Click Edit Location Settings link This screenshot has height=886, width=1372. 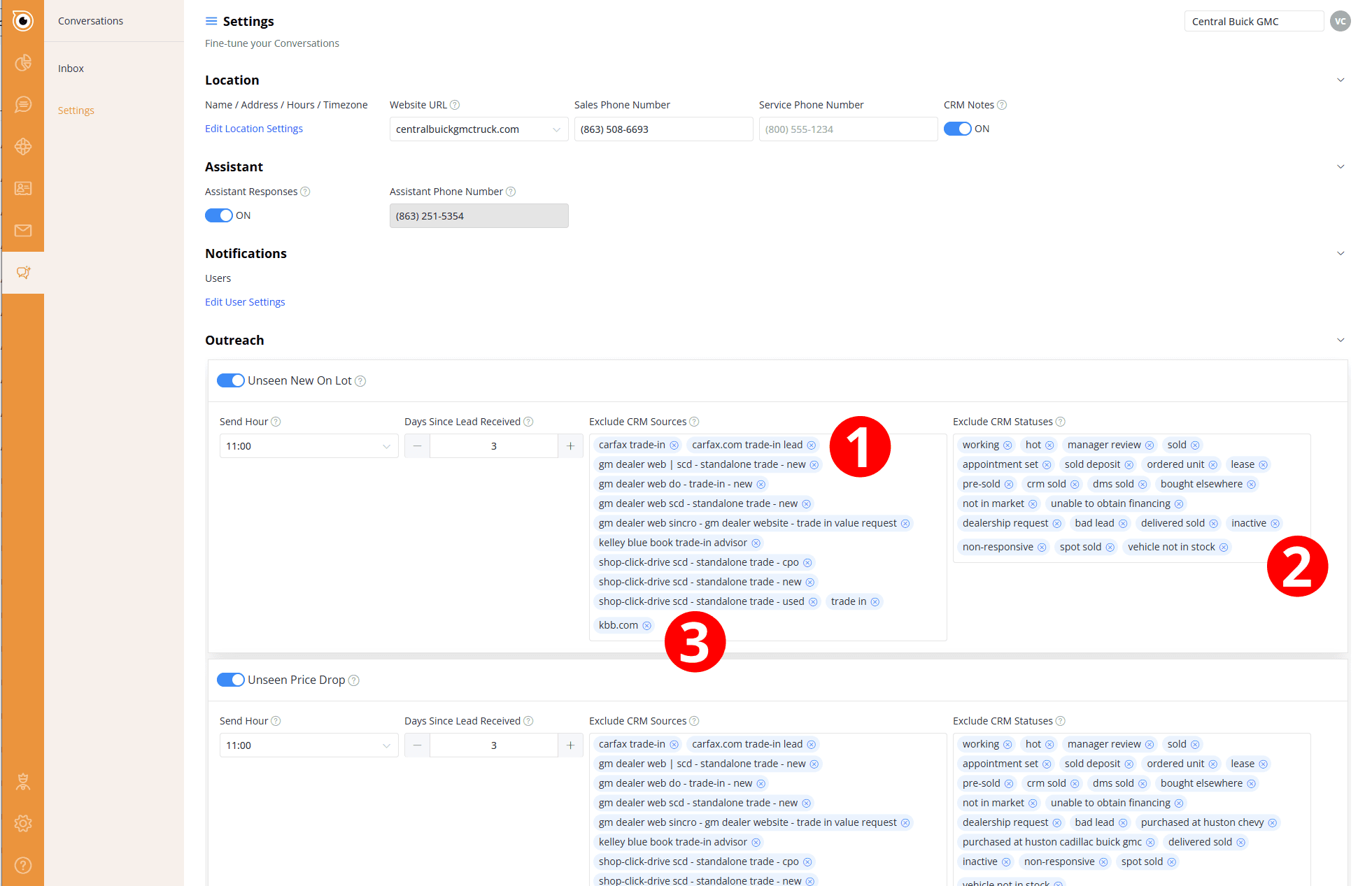tap(253, 129)
